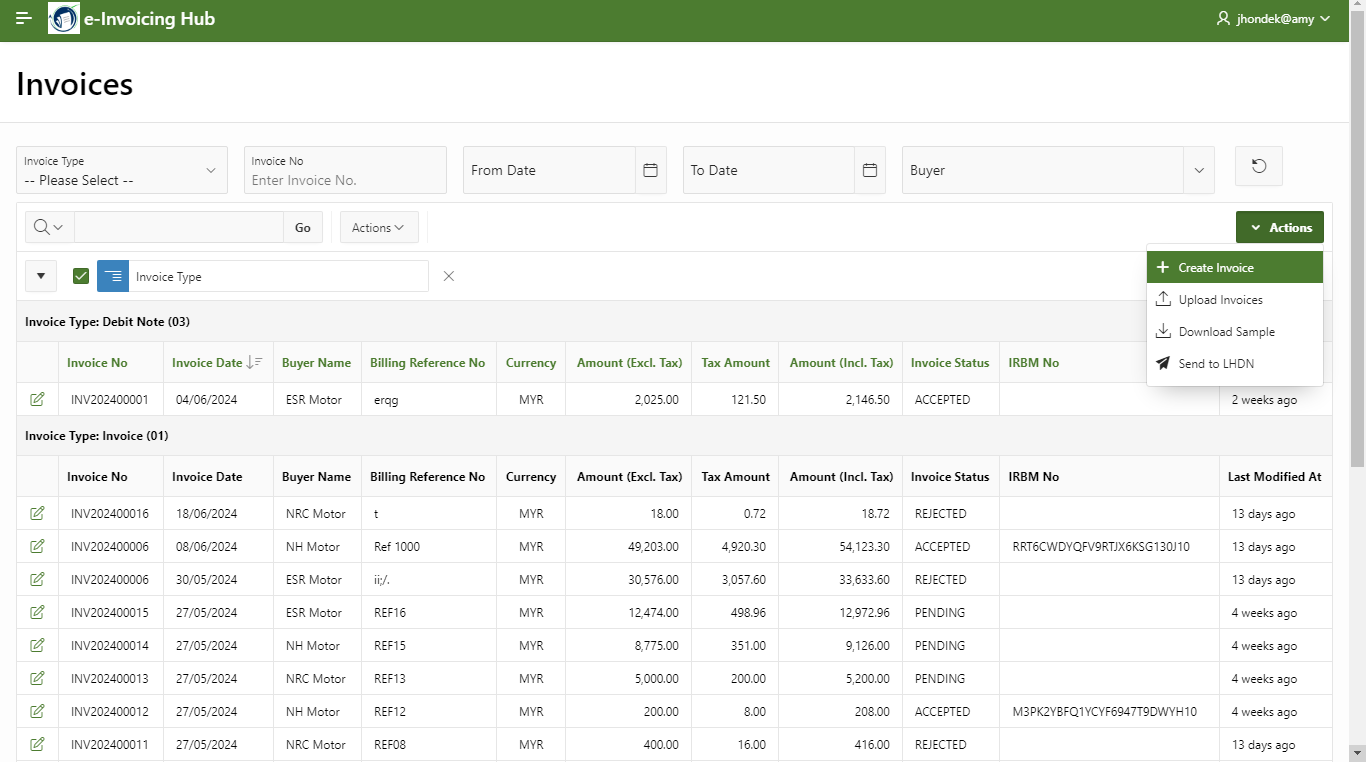Open the hamburger navigation menu
This screenshot has width=1366, height=762.
(24, 19)
